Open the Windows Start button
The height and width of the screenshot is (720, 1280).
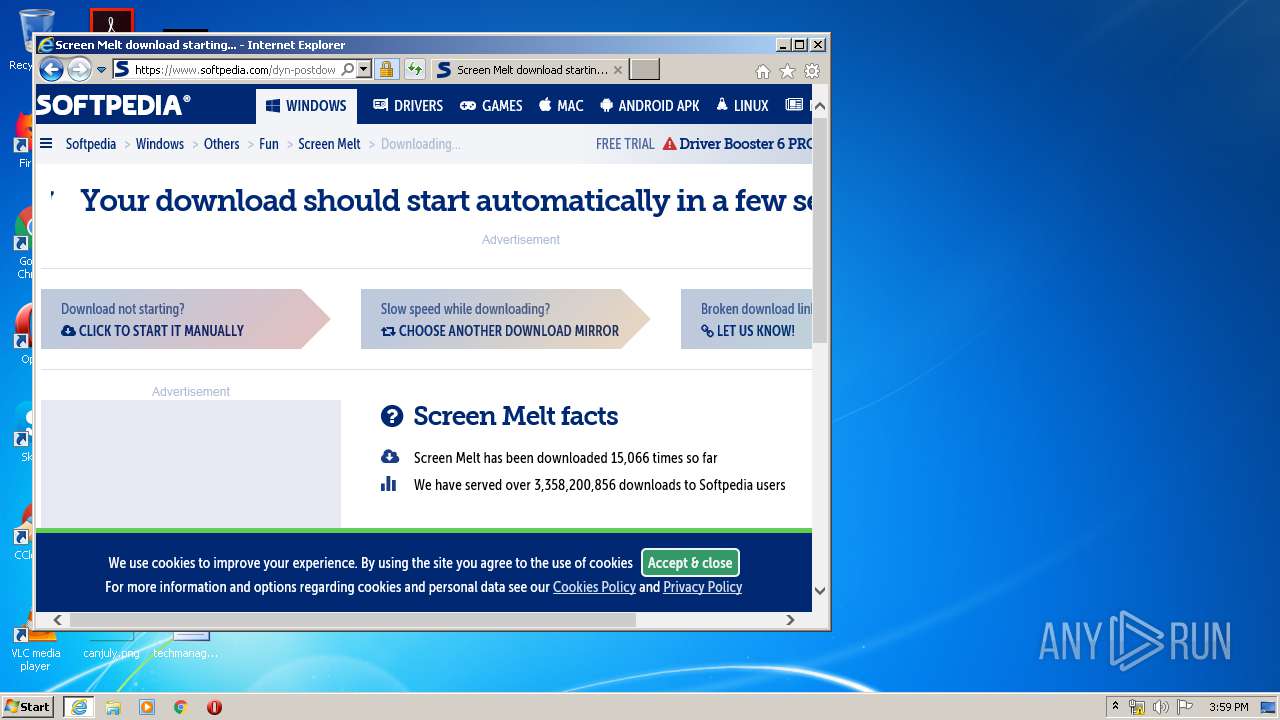pos(28,707)
